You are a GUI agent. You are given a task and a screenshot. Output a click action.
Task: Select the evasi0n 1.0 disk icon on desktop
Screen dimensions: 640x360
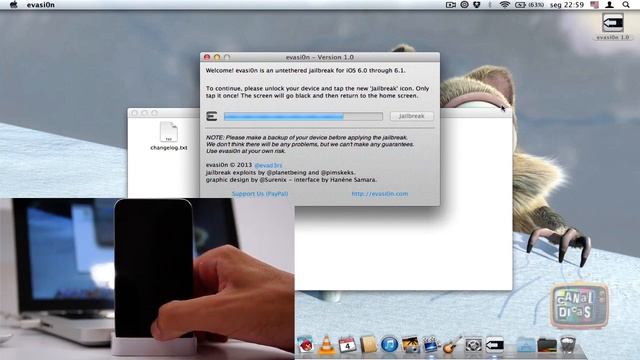pyautogui.click(x=613, y=22)
